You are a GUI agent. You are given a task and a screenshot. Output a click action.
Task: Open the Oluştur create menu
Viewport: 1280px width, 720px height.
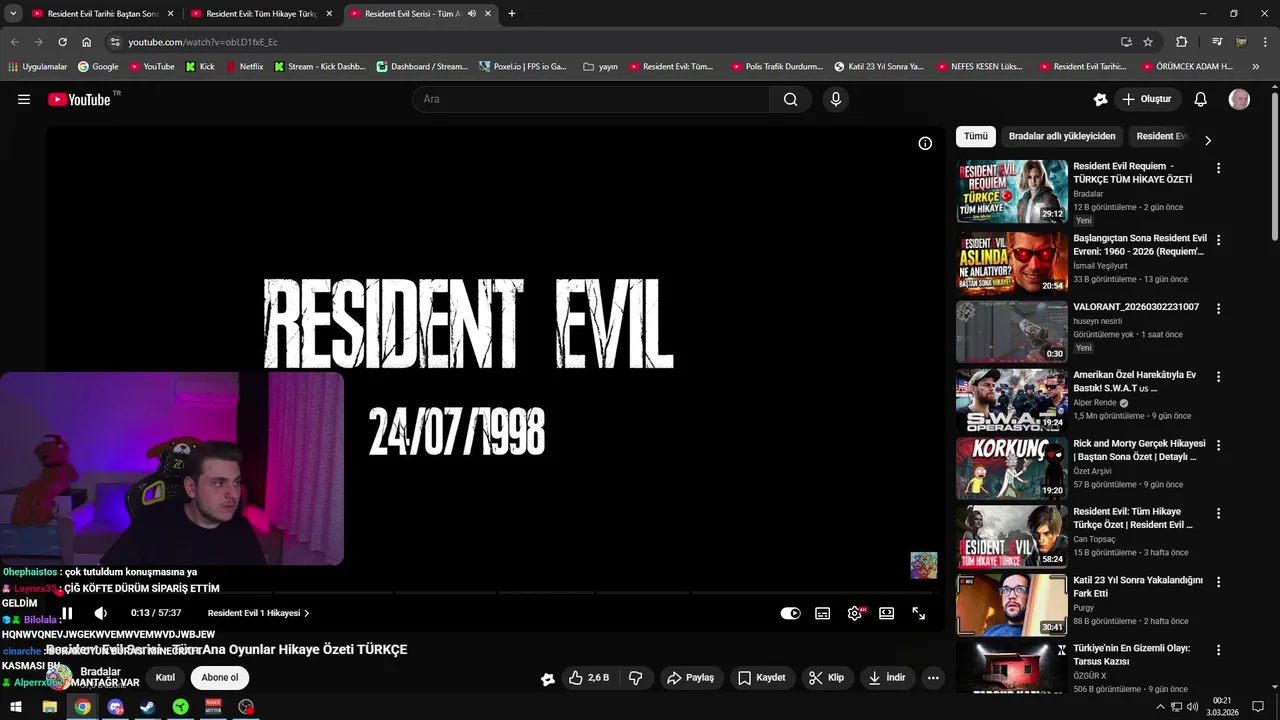click(x=1147, y=99)
